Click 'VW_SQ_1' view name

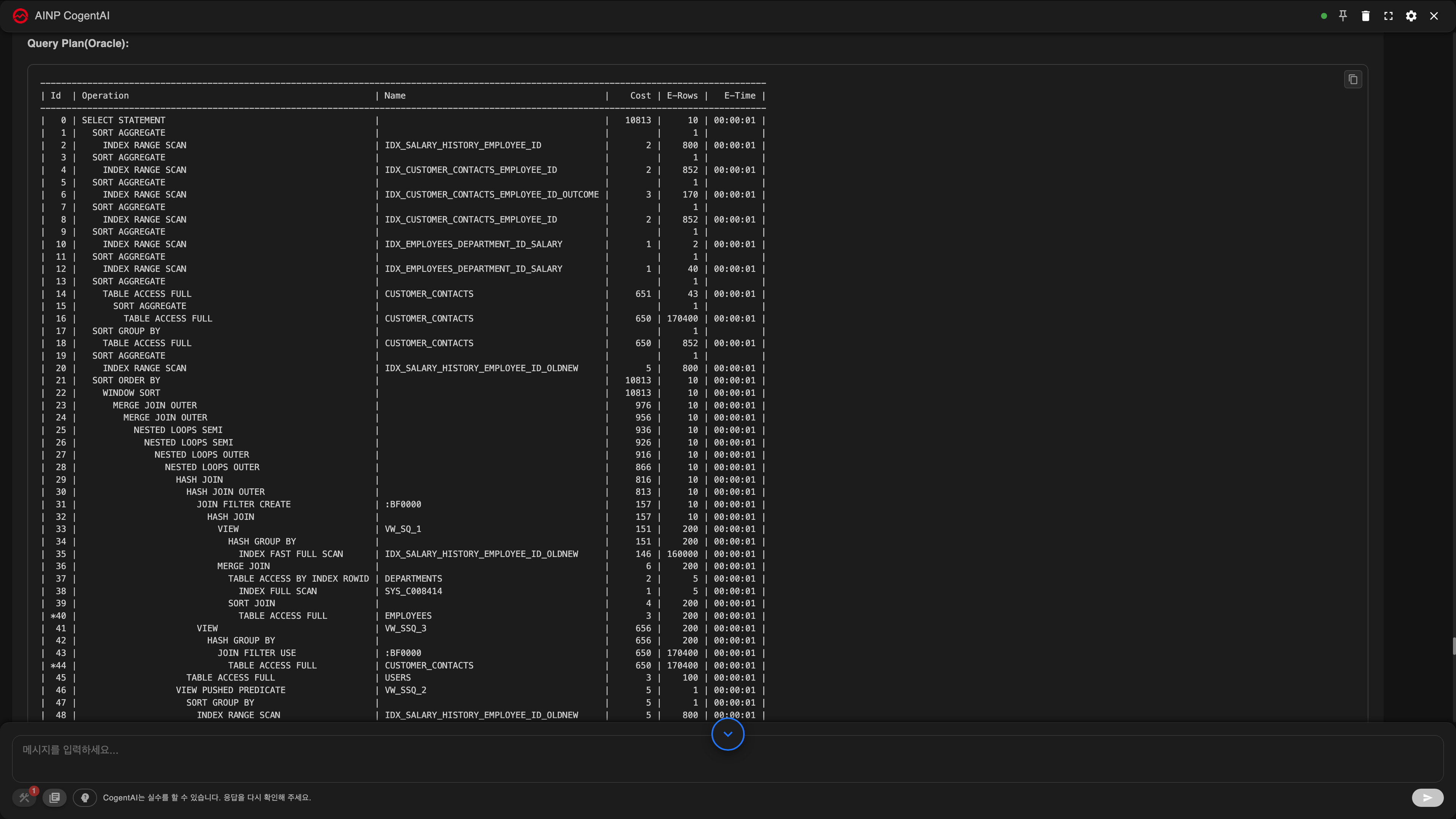tap(403, 529)
